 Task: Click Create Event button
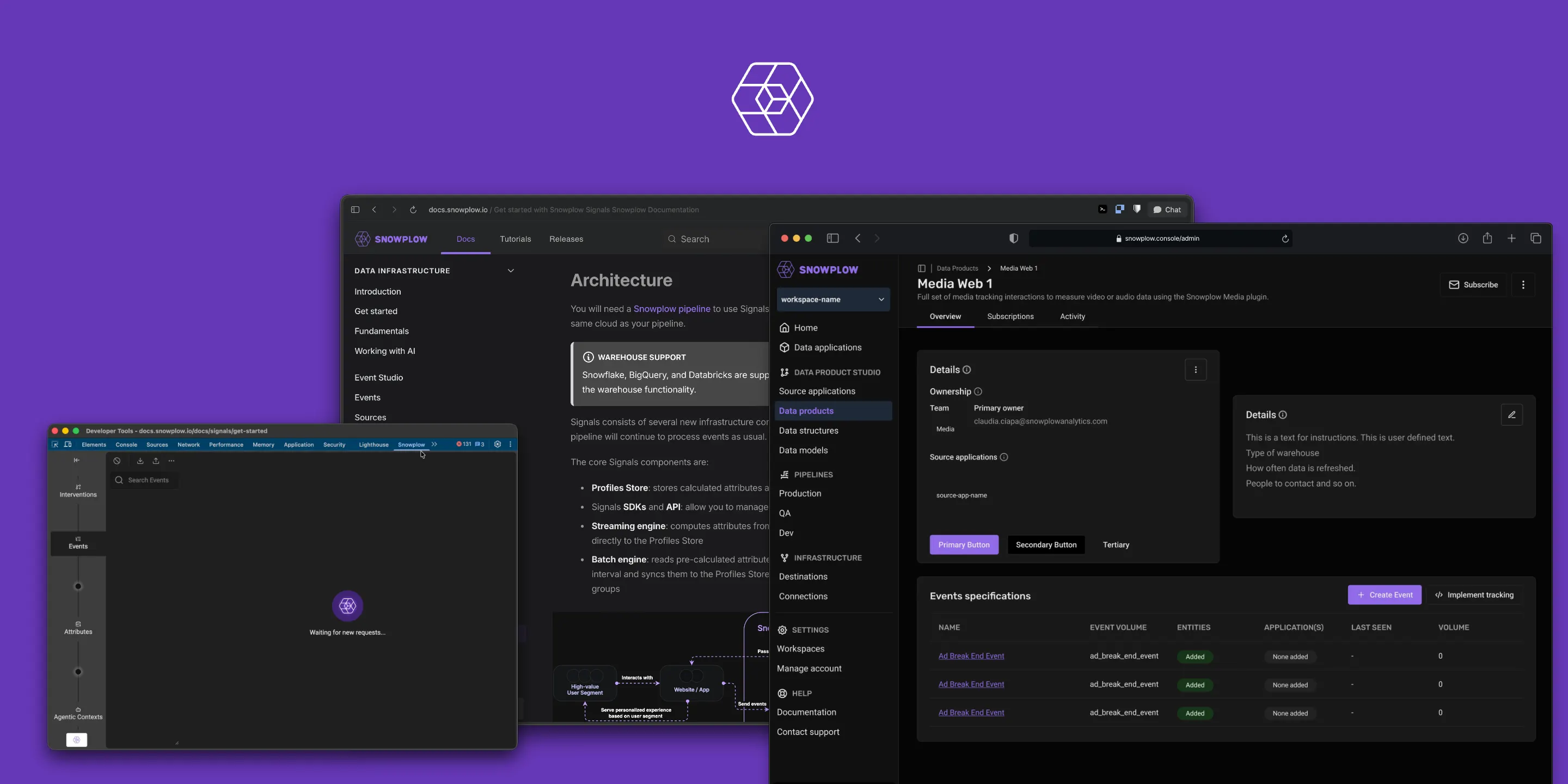pyautogui.click(x=1384, y=595)
